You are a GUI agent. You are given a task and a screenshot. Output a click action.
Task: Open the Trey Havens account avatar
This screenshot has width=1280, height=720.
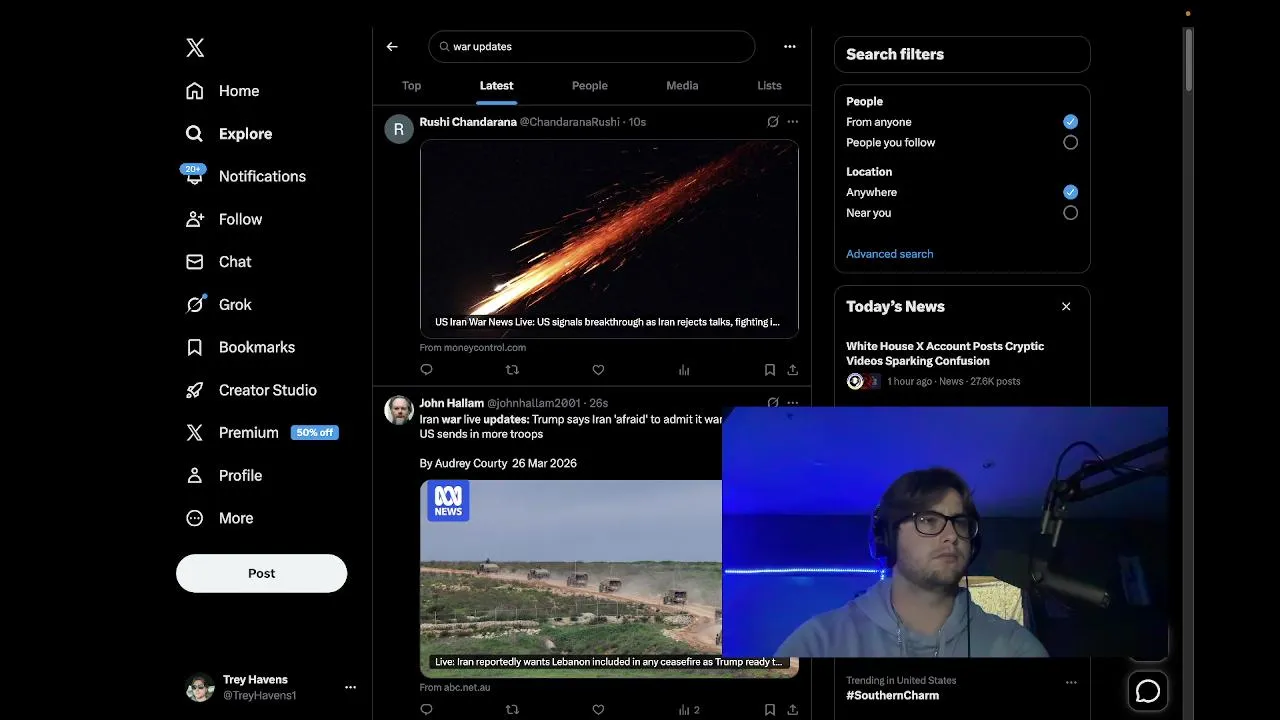point(200,688)
